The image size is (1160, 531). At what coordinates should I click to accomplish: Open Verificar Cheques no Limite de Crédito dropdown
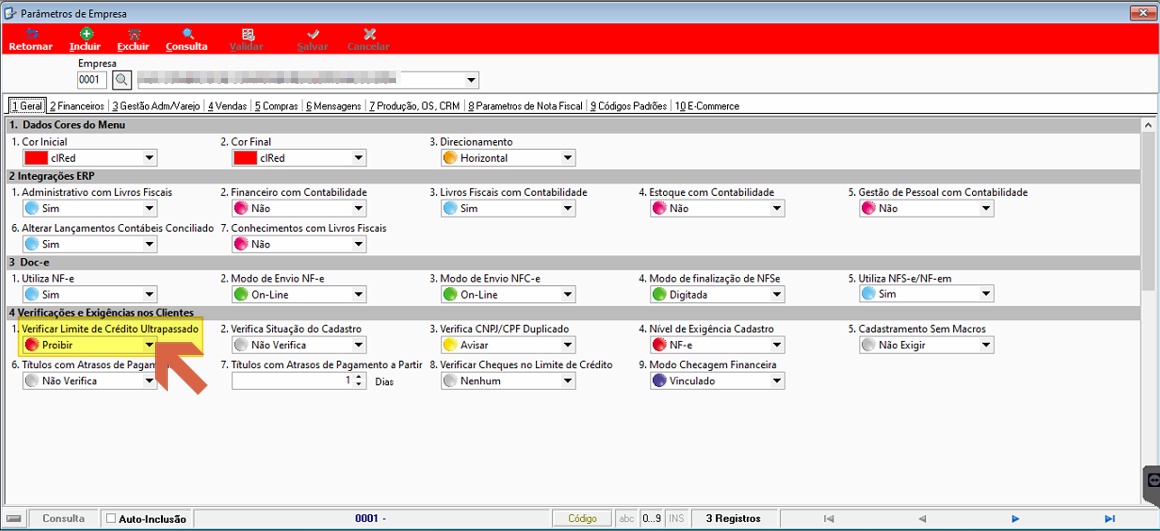click(567, 381)
